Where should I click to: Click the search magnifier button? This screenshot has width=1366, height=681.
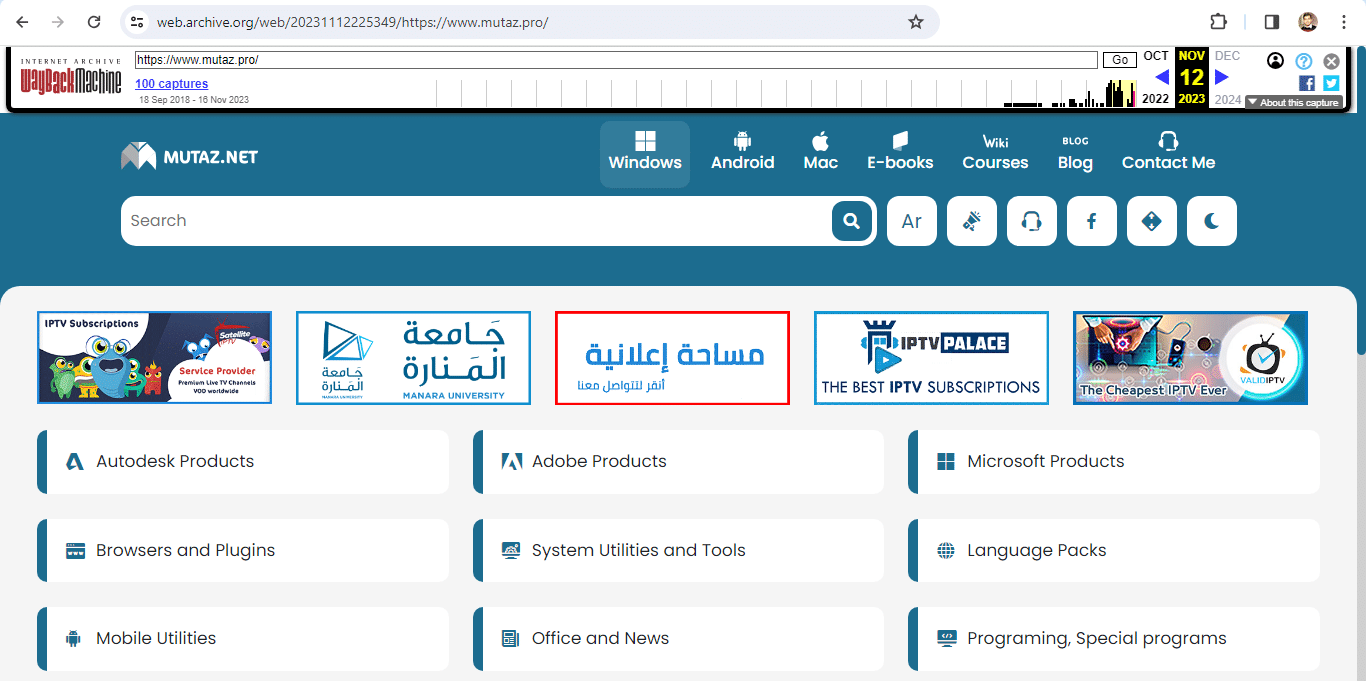pyautogui.click(x=851, y=221)
